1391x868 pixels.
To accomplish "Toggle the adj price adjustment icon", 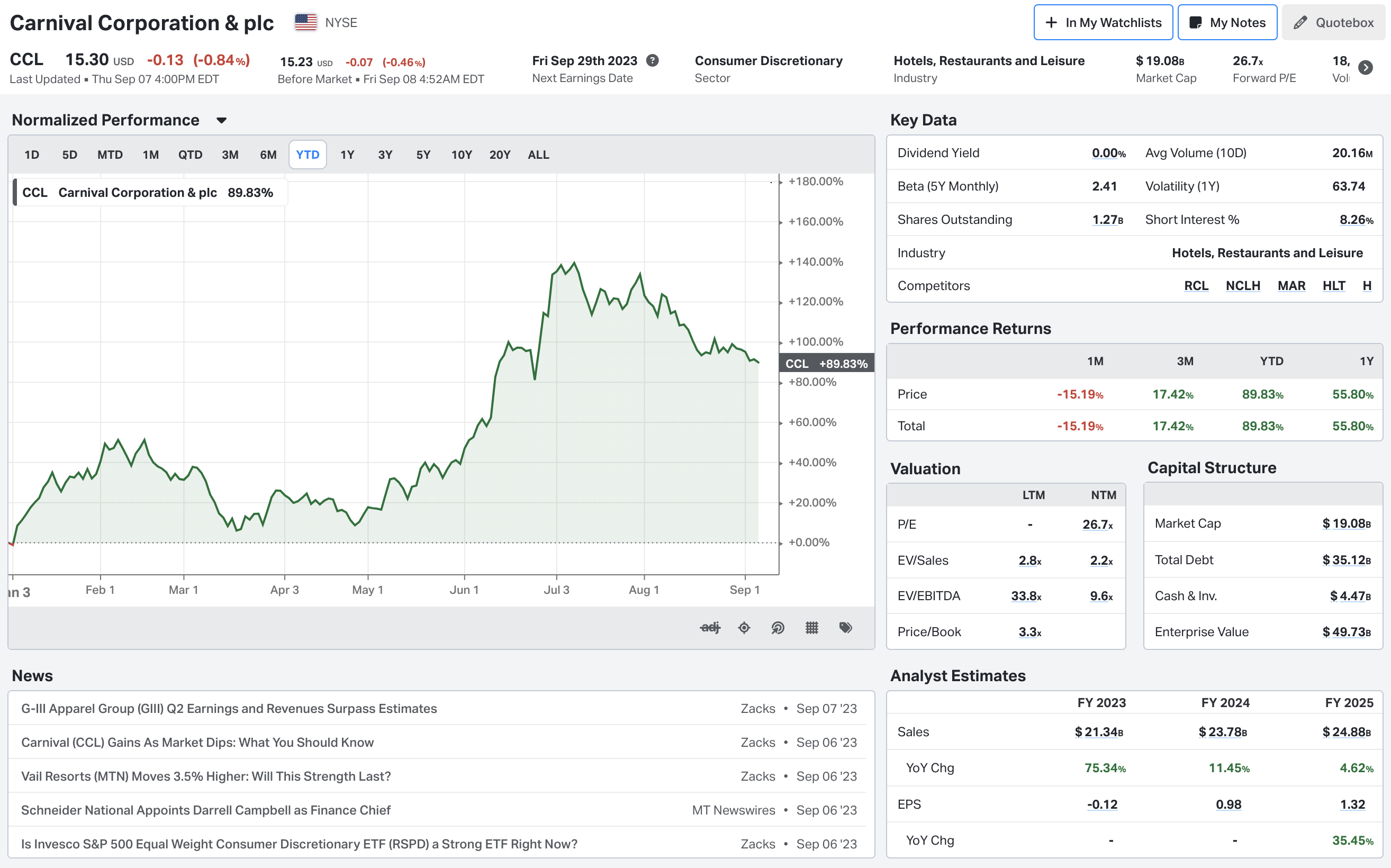I will [x=710, y=628].
